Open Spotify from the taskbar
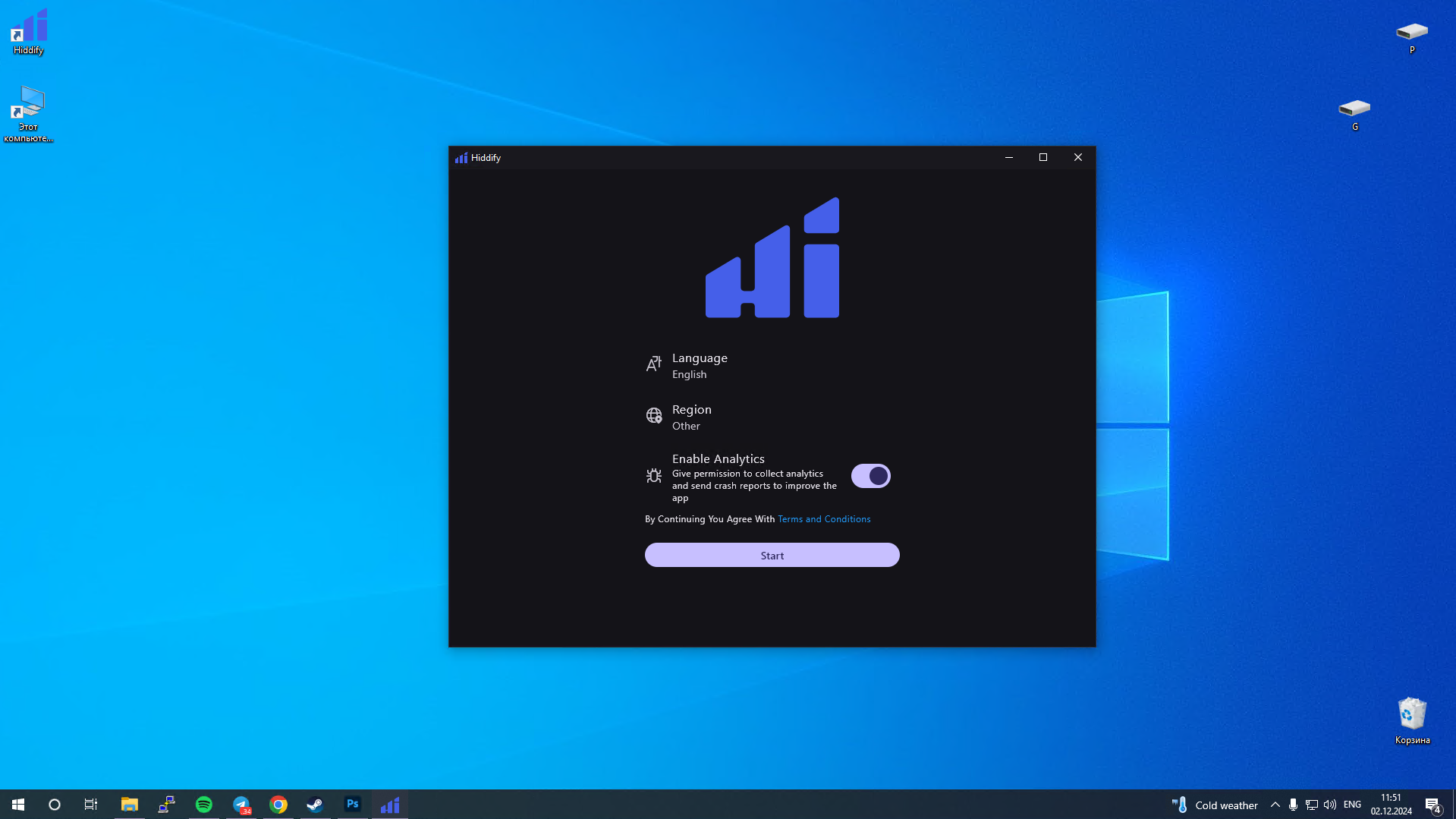Image resolution: width=1456 pixels, height=819 pixels. click(x=204, y=805)
